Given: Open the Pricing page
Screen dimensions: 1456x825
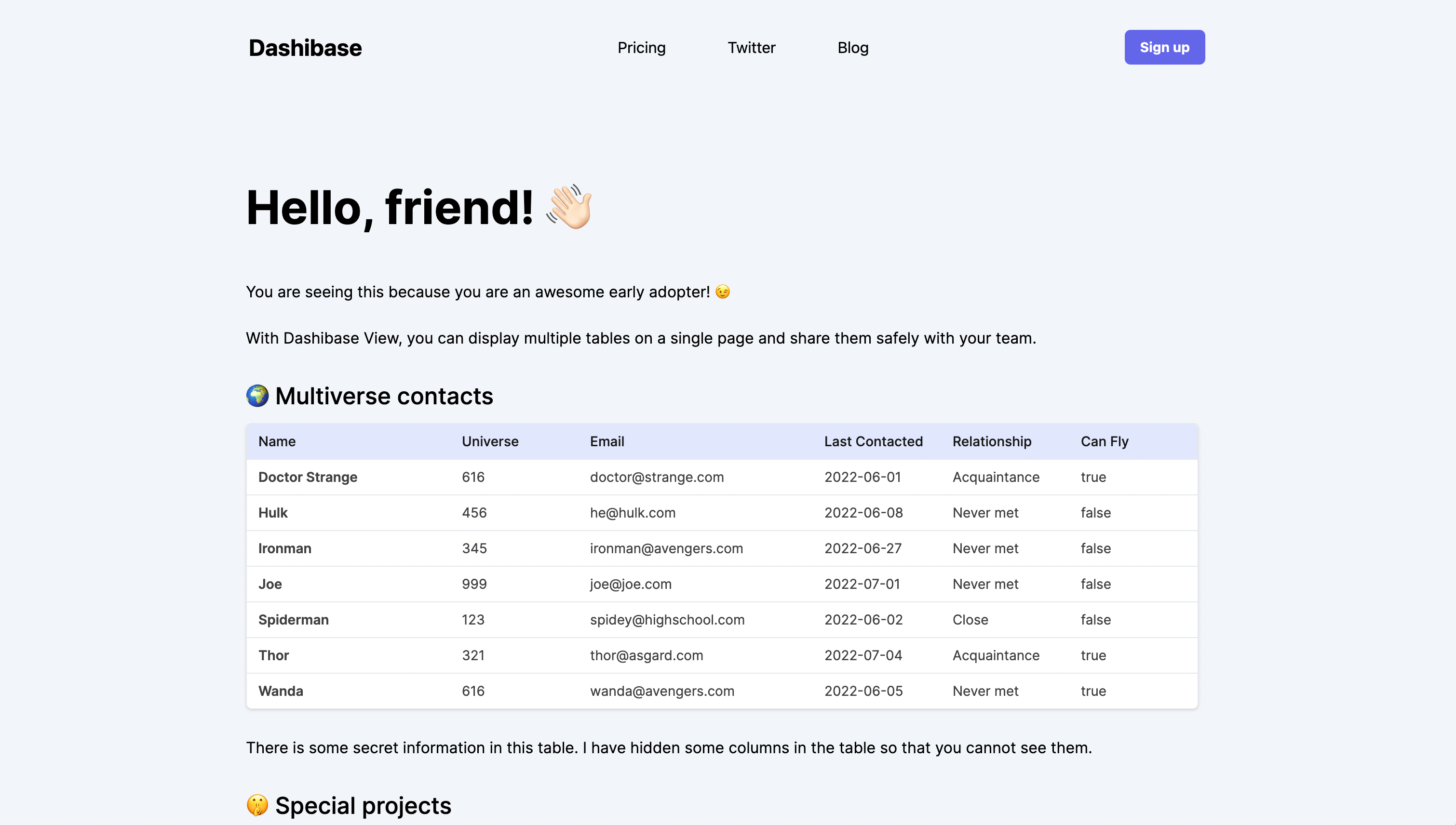Looking at the screenshot, I should click(x=642, y=48).
